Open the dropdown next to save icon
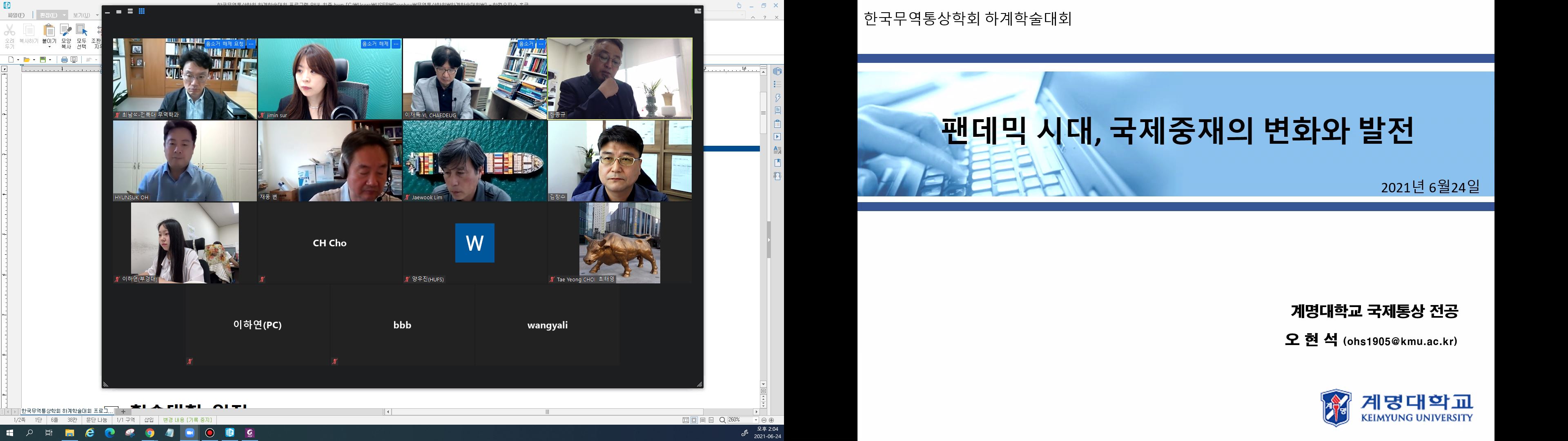The height and width of the screenshot is (441, 1568). click(x=51, y=60)
